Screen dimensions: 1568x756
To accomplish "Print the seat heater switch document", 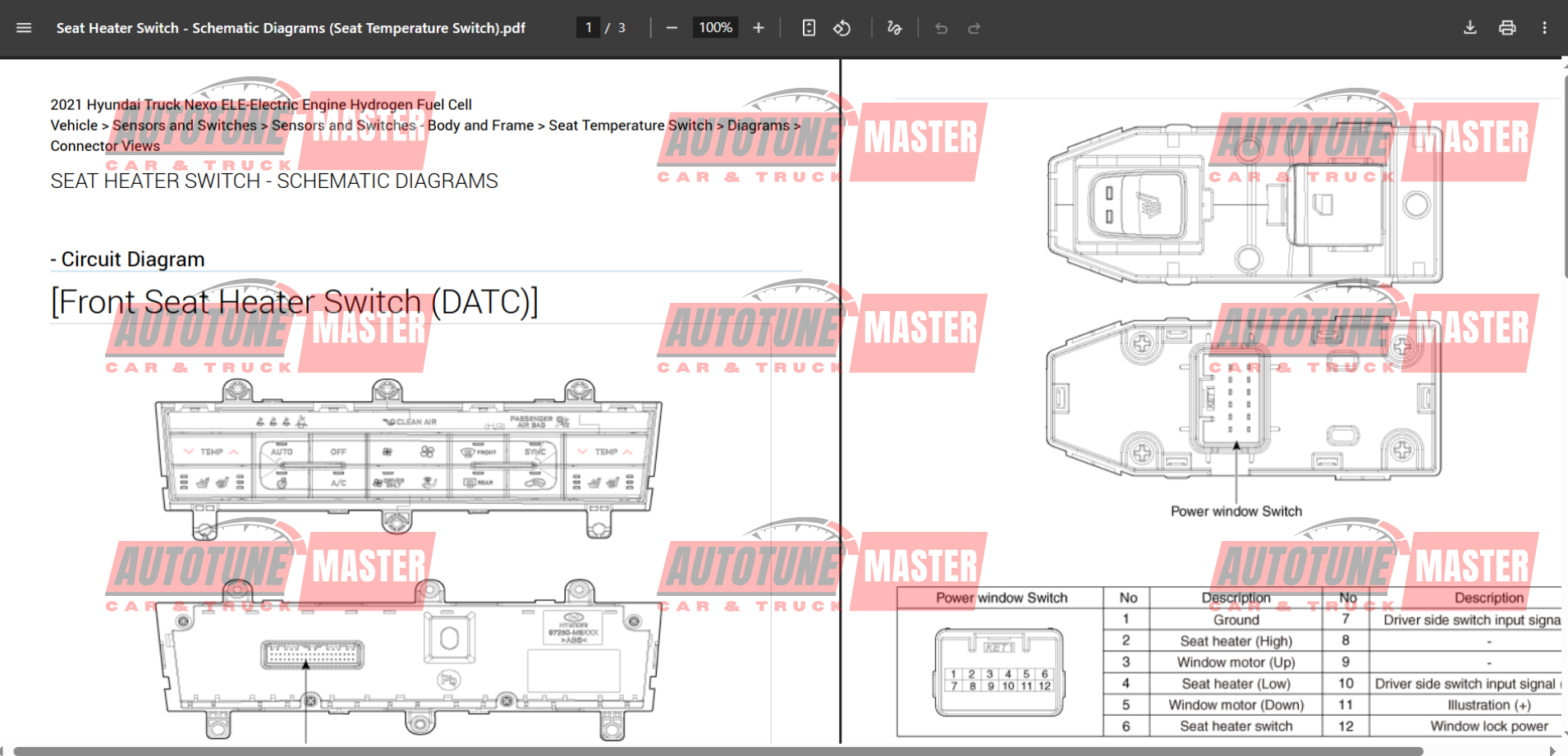I will (1507, 28).
